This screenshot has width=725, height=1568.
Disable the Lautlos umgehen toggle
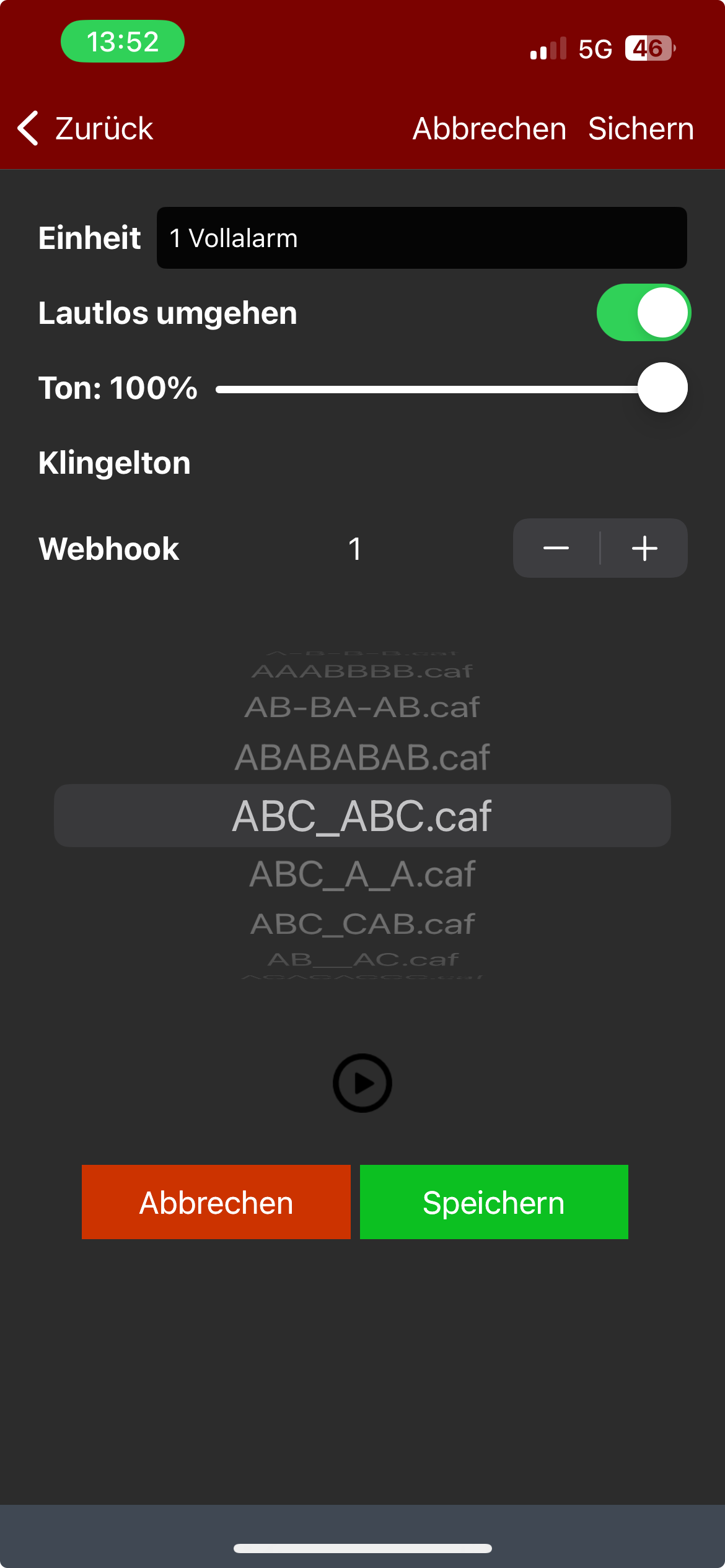tap(644, 313)
